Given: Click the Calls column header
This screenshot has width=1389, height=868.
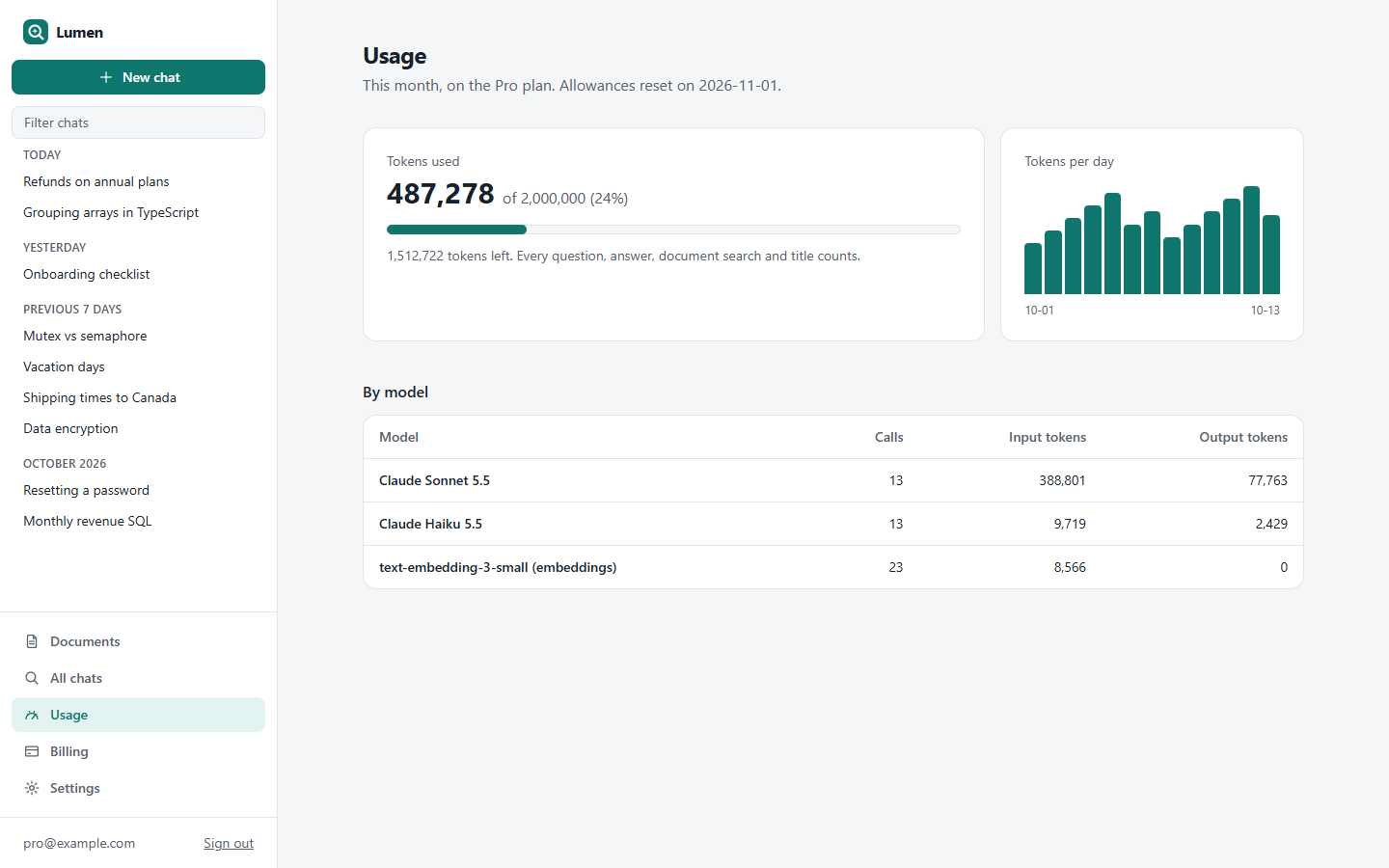Looking at the screenshot, I should click(889, 437).
